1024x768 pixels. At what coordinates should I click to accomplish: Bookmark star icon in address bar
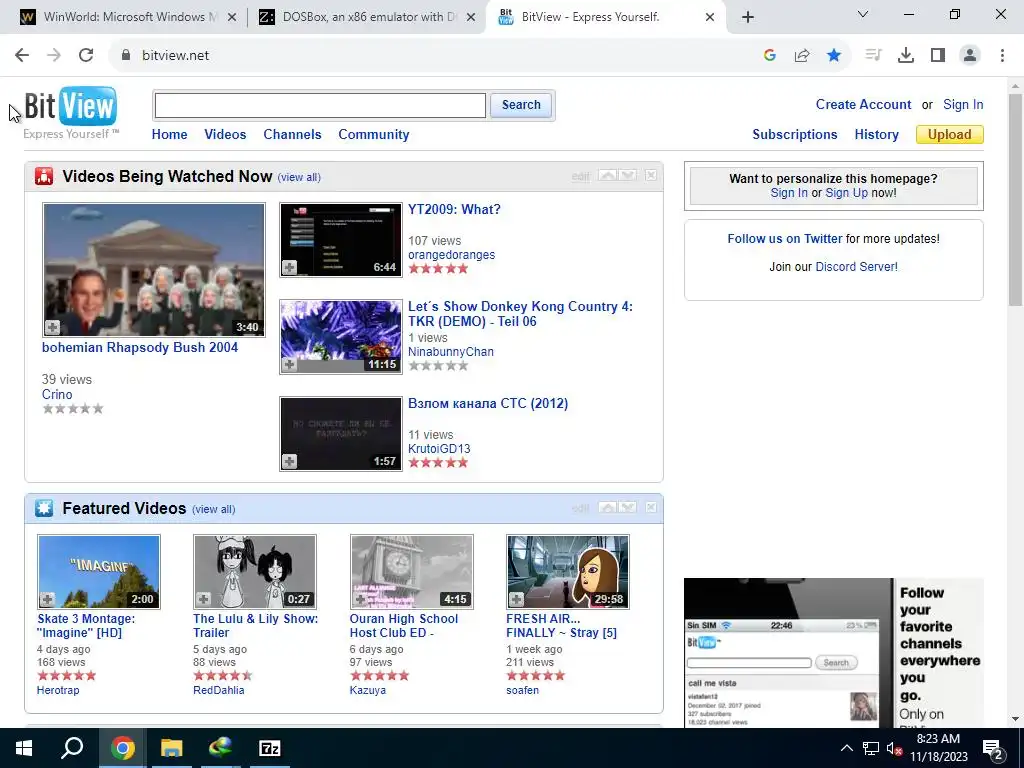[834, 56]
